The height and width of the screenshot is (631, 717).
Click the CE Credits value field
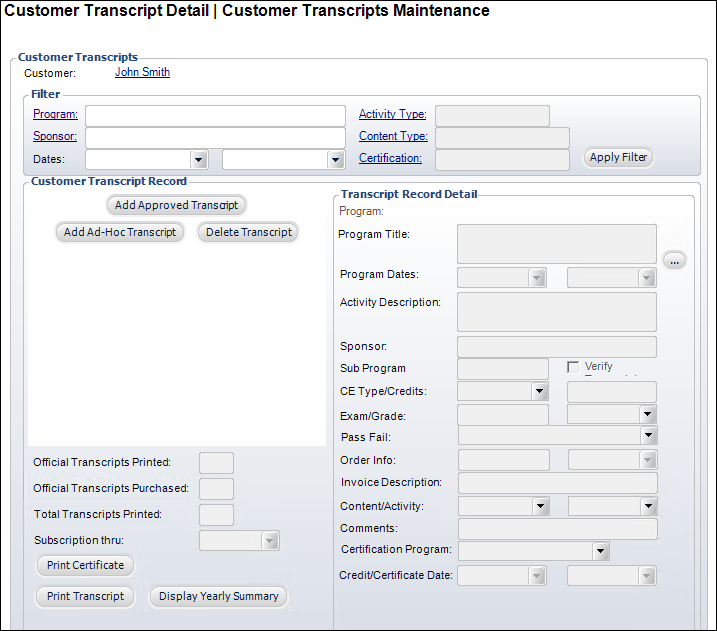[x=612, y=392]
